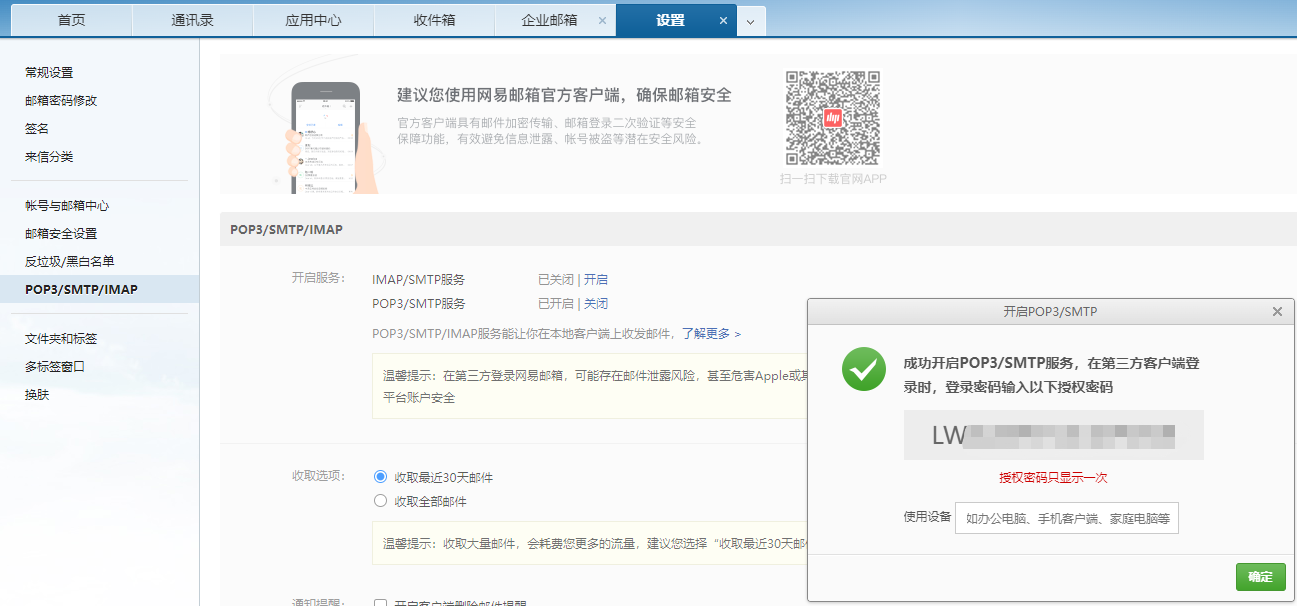Click the 使用设备 device name input field
Image resolution: width=1297 pixels, height=606 pixels.
pyautogui.click(x=1066, y=517)
